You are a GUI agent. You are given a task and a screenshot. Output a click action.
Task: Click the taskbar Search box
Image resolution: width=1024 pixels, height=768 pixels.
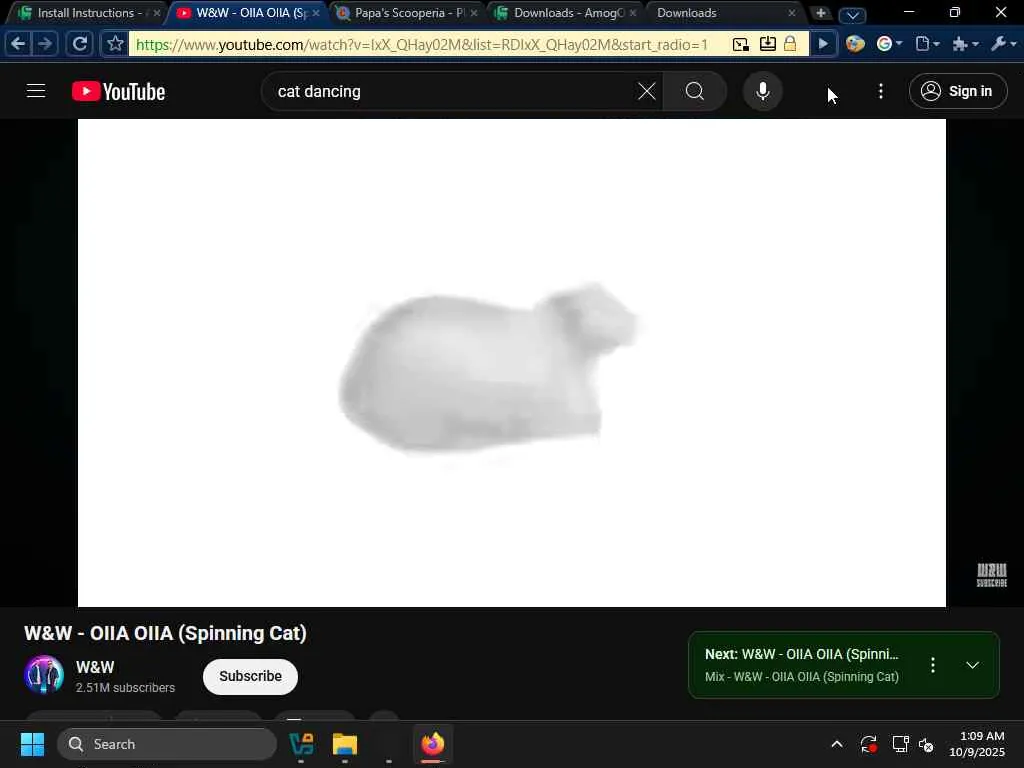tap(167, 744)
